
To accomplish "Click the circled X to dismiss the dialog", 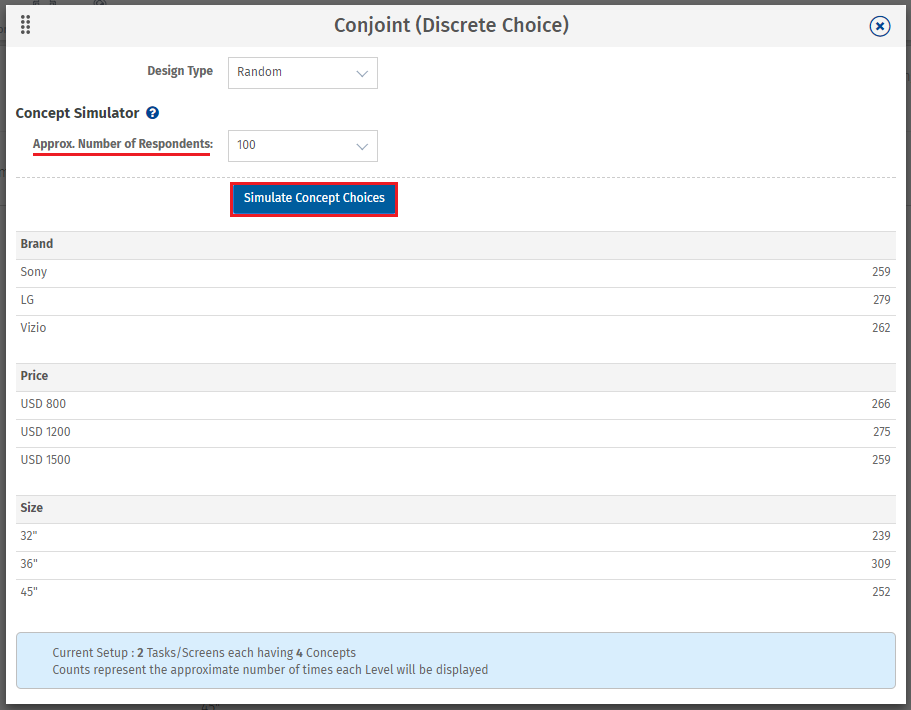I will click(879, 26).
